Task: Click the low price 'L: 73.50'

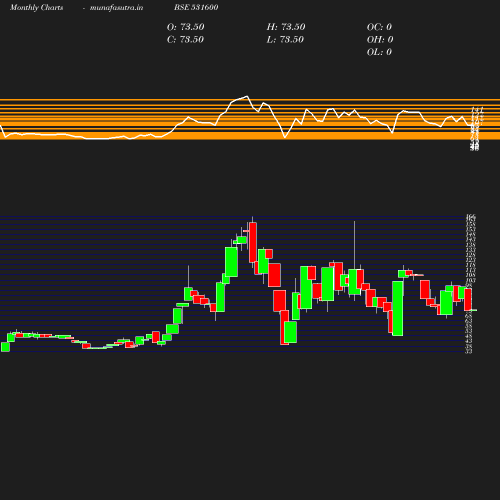Action: point(285,40)
